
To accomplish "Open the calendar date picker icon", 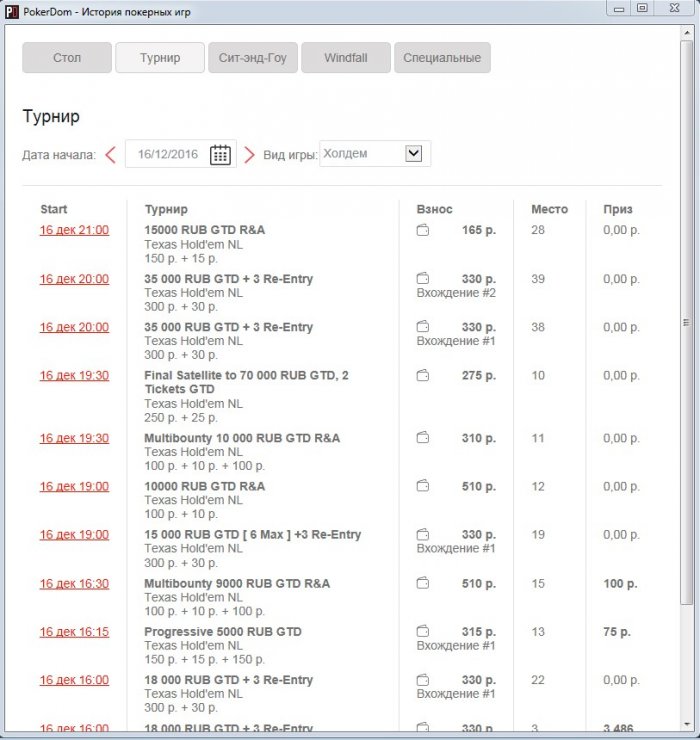I will tap(220, 154).
